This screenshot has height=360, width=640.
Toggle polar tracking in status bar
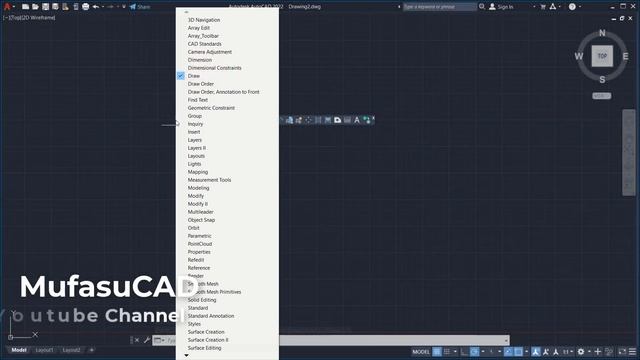pos(474,351)
